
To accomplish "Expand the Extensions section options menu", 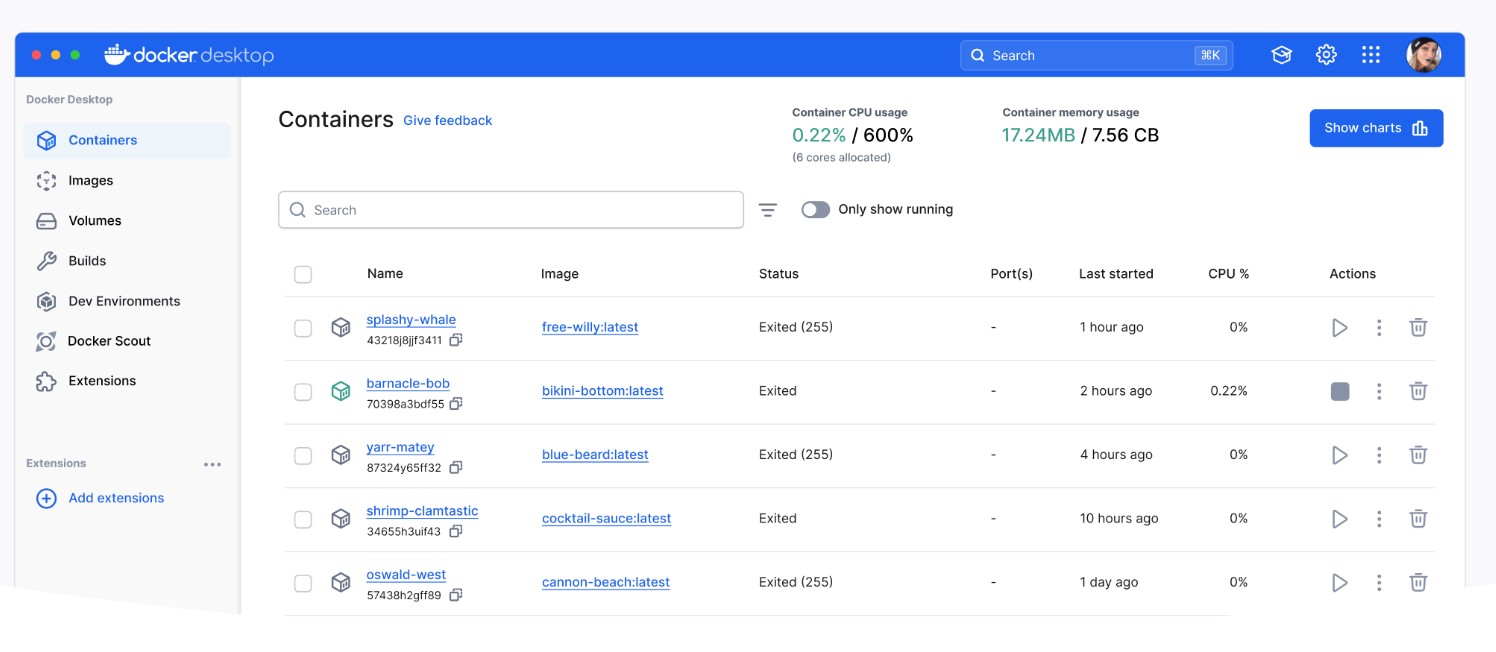I will [x=212, y=464].
